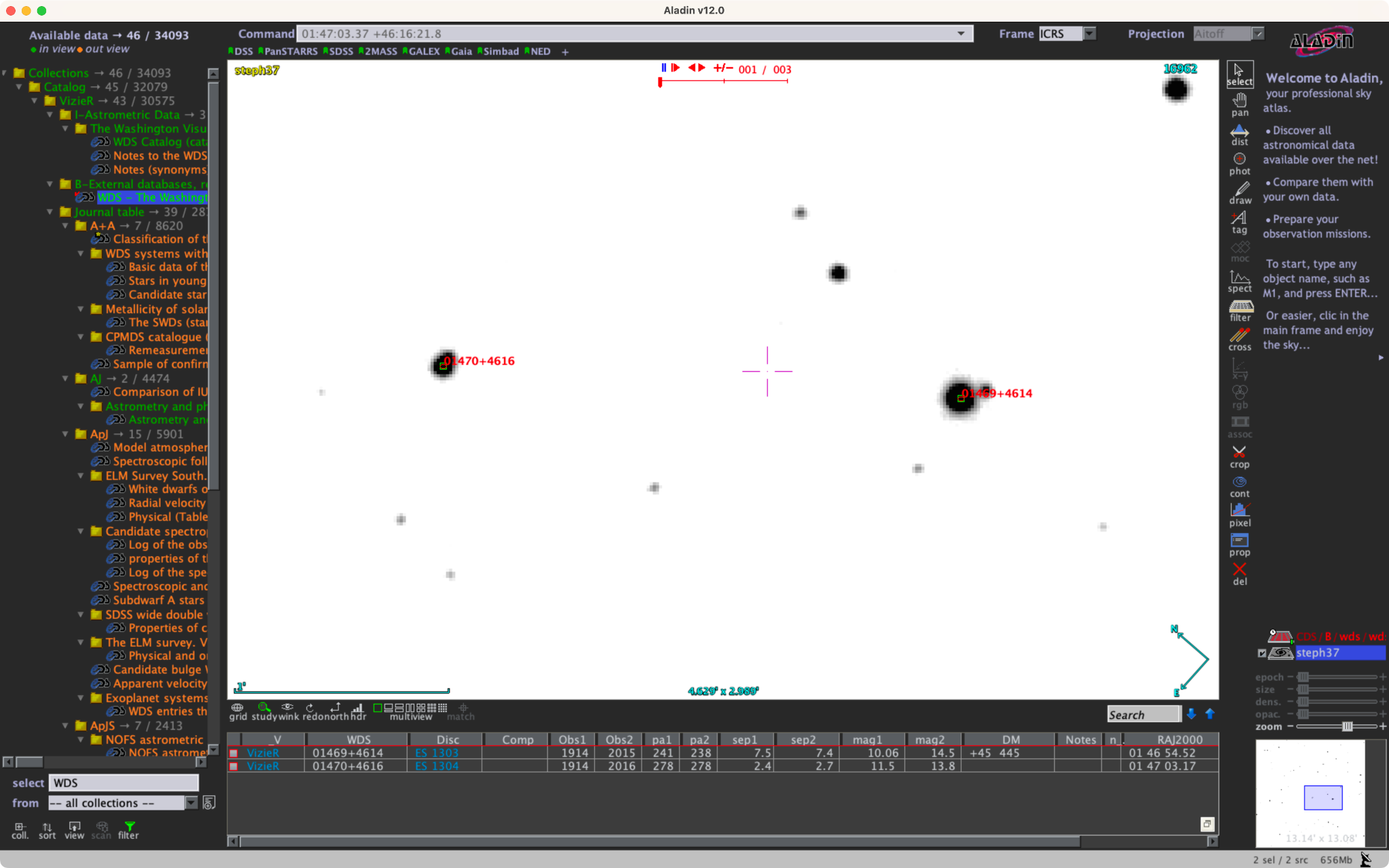Image resolution: width=1389 pixels, height=868 pixels.
Task: Switch to single-view multiview layout
Action: (378, 708)
